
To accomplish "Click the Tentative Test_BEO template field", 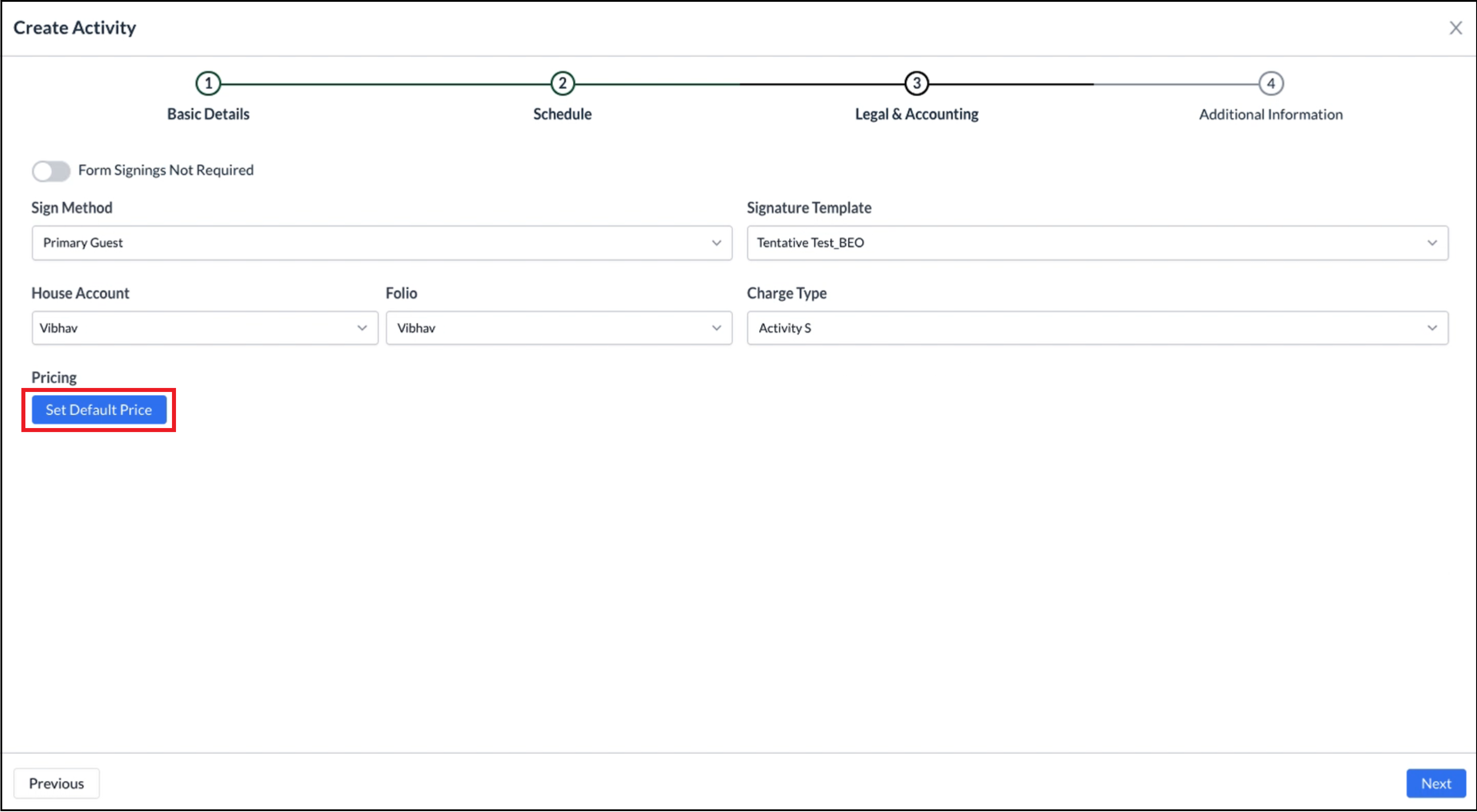I will tap(975, 242).
